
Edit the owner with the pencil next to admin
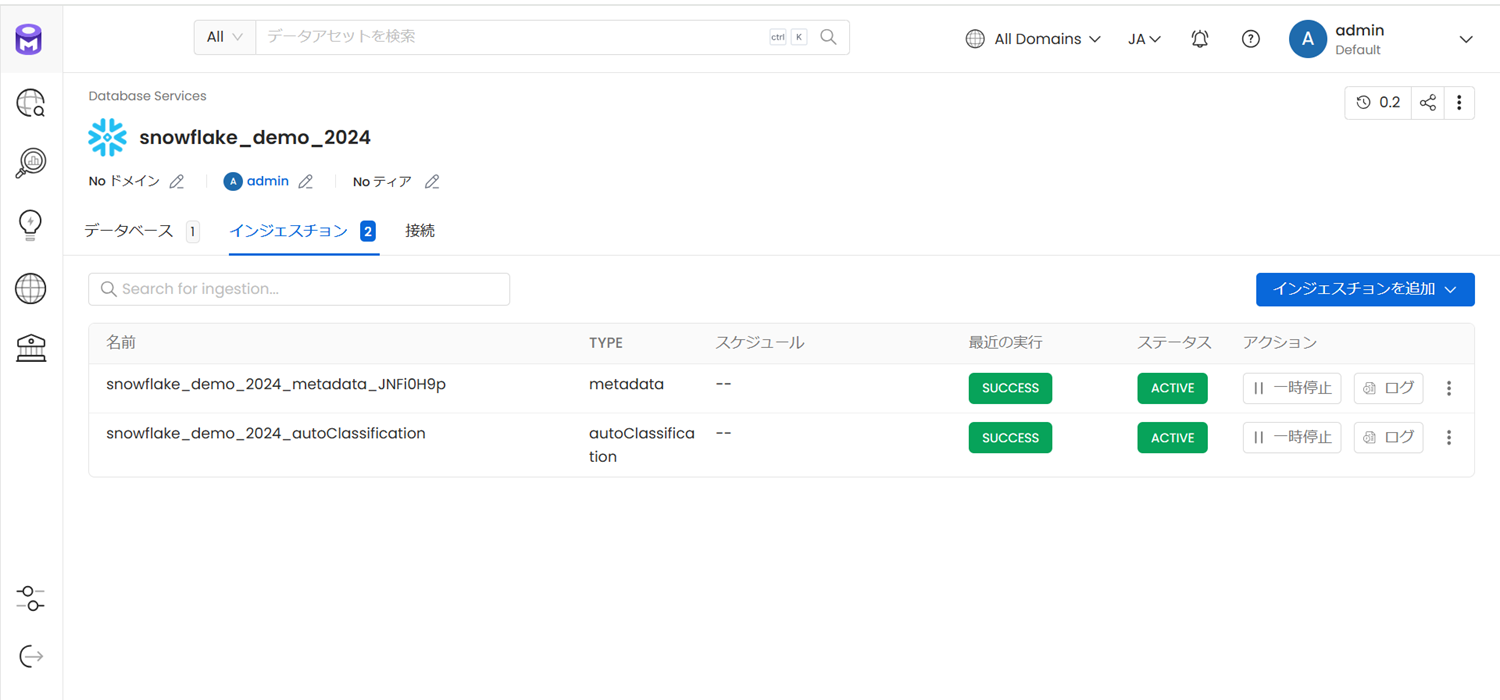click(x=306, y=182)
